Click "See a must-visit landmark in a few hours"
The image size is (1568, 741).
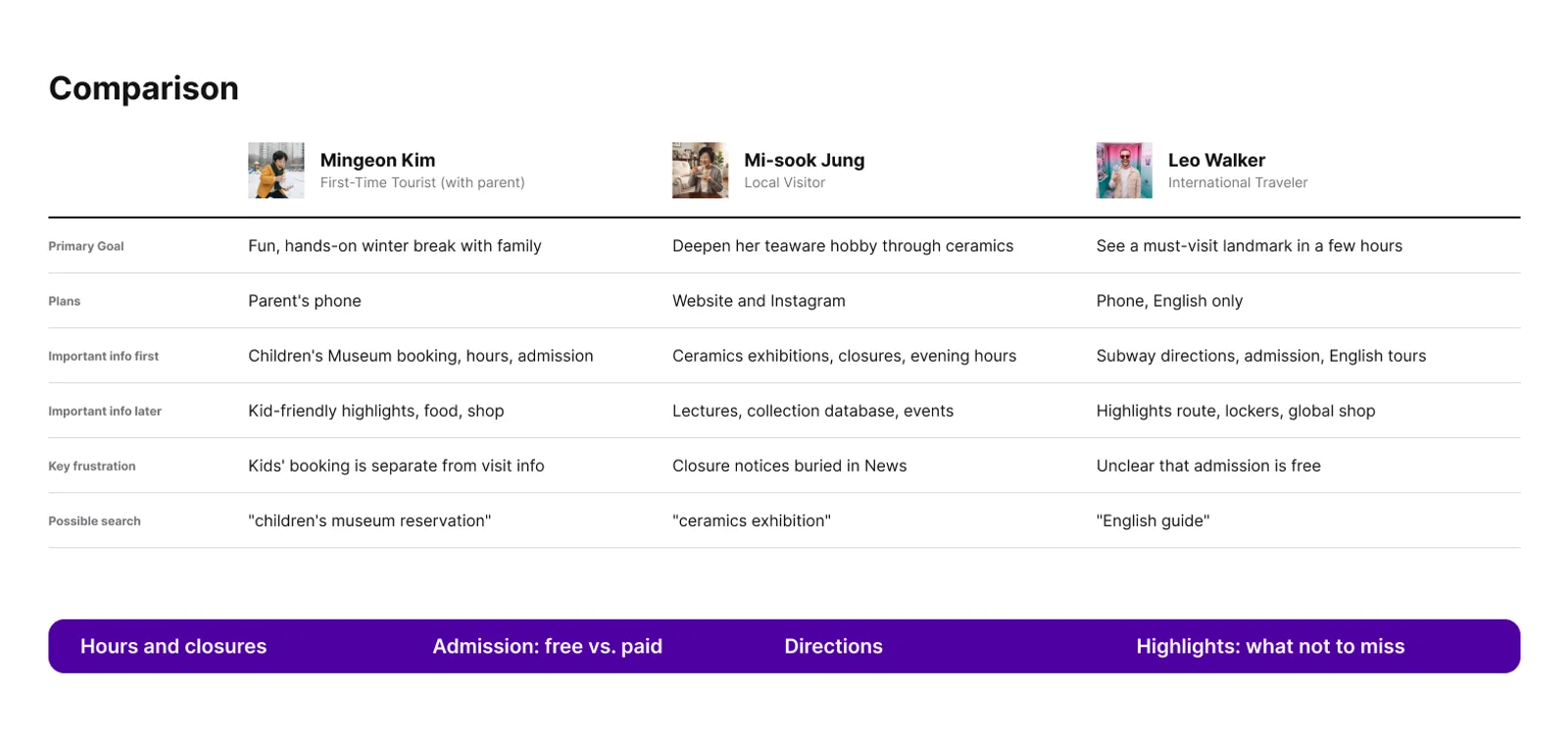(1249, 246)
